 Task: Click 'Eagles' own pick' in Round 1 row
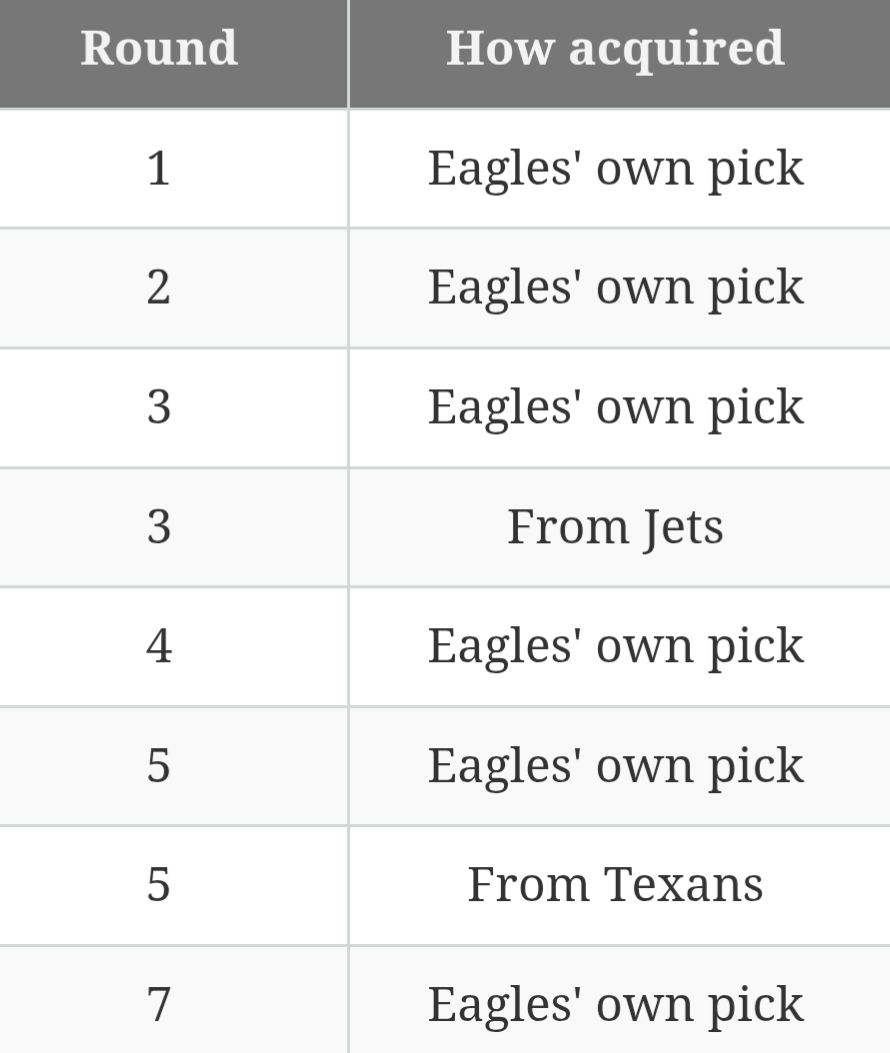point(615,168)
